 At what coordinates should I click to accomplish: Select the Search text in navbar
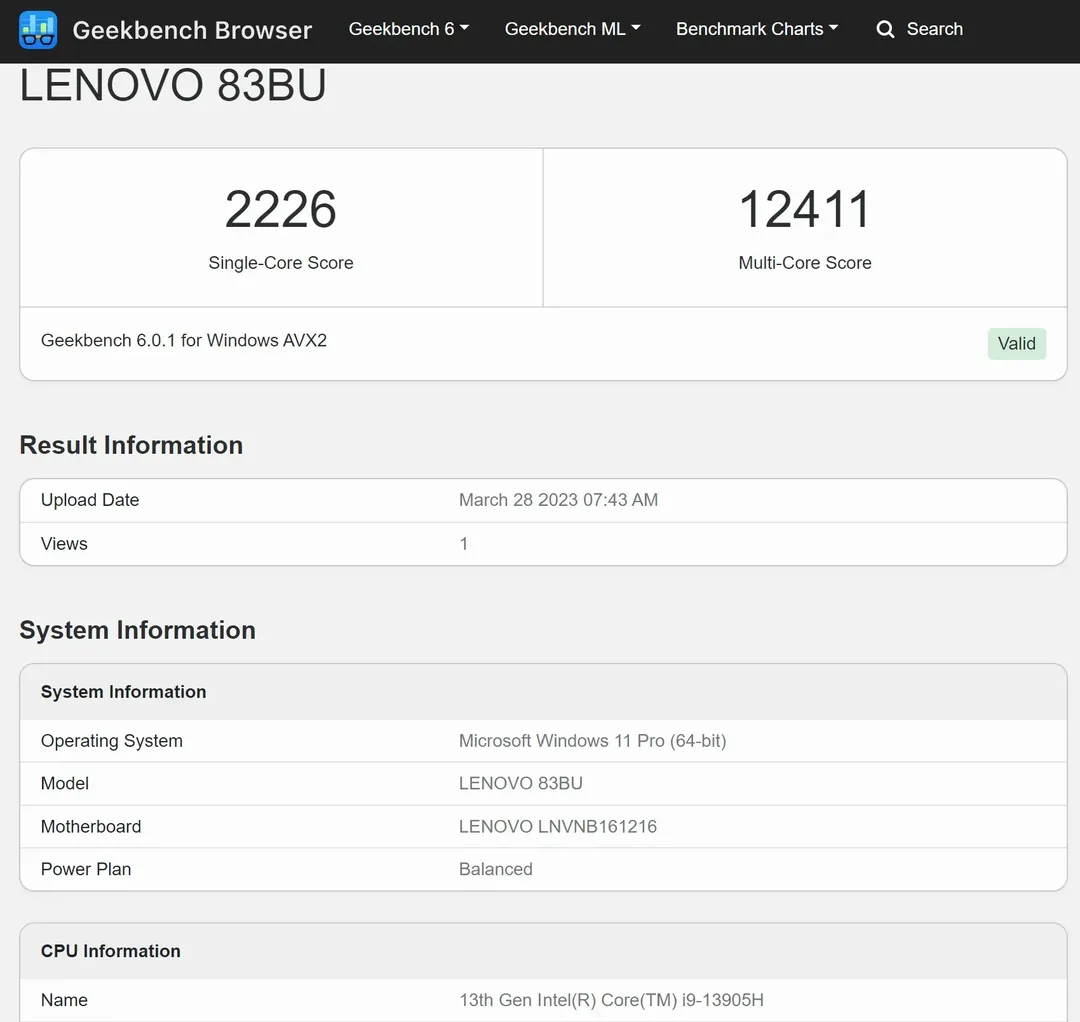click(934, 29)
